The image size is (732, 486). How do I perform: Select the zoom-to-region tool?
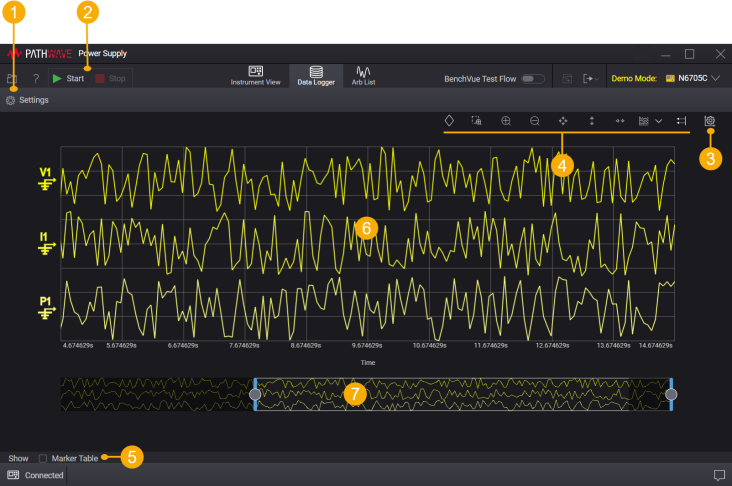coord(476,121)
